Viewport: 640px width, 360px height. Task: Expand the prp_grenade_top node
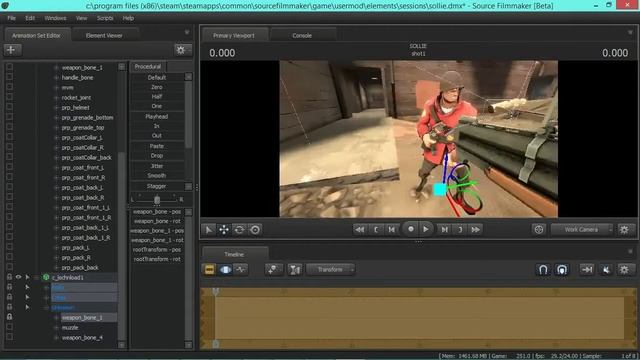tap(56, 127)
